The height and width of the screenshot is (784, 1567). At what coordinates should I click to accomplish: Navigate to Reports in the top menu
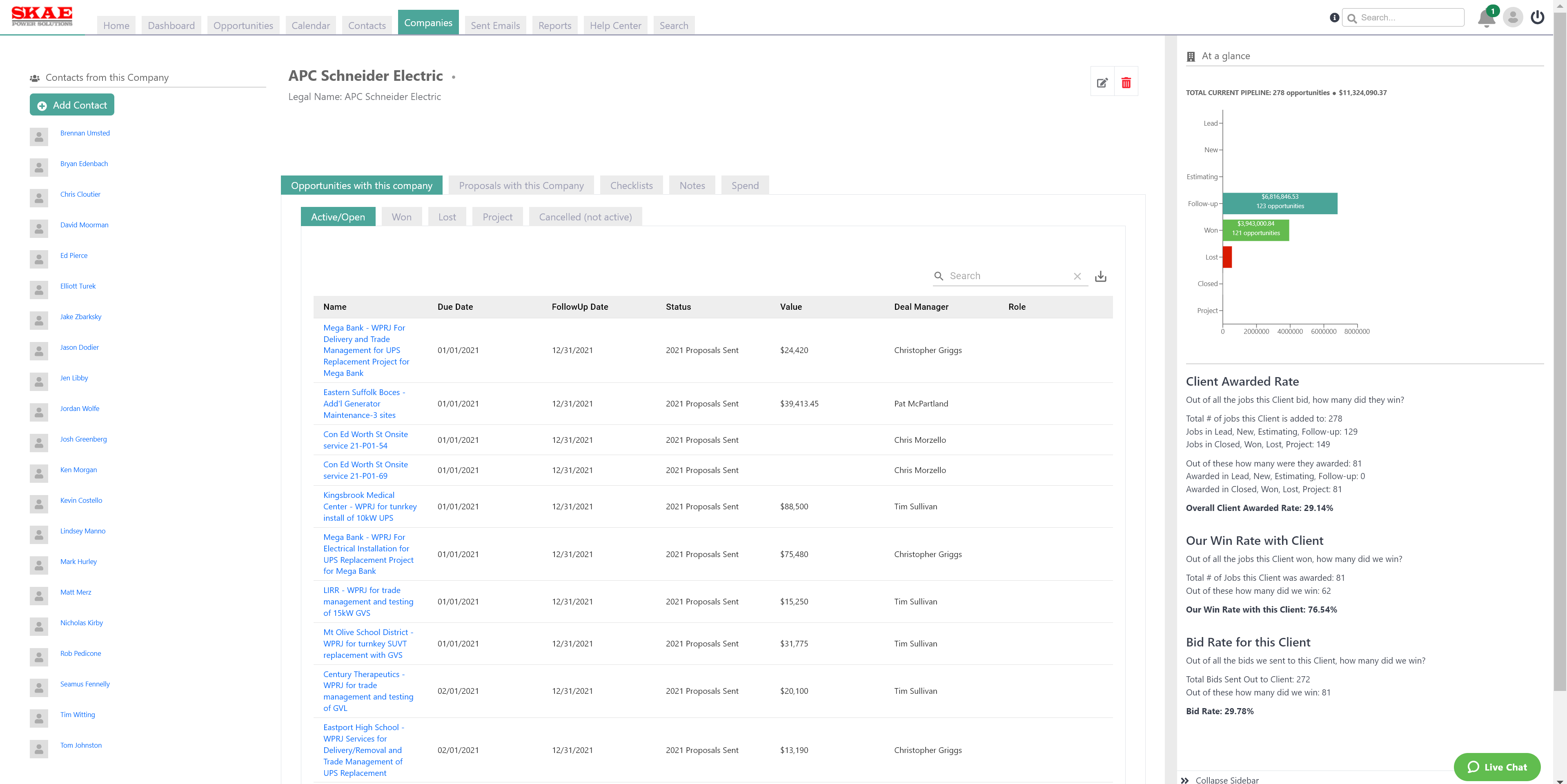[x=554, y=25]
